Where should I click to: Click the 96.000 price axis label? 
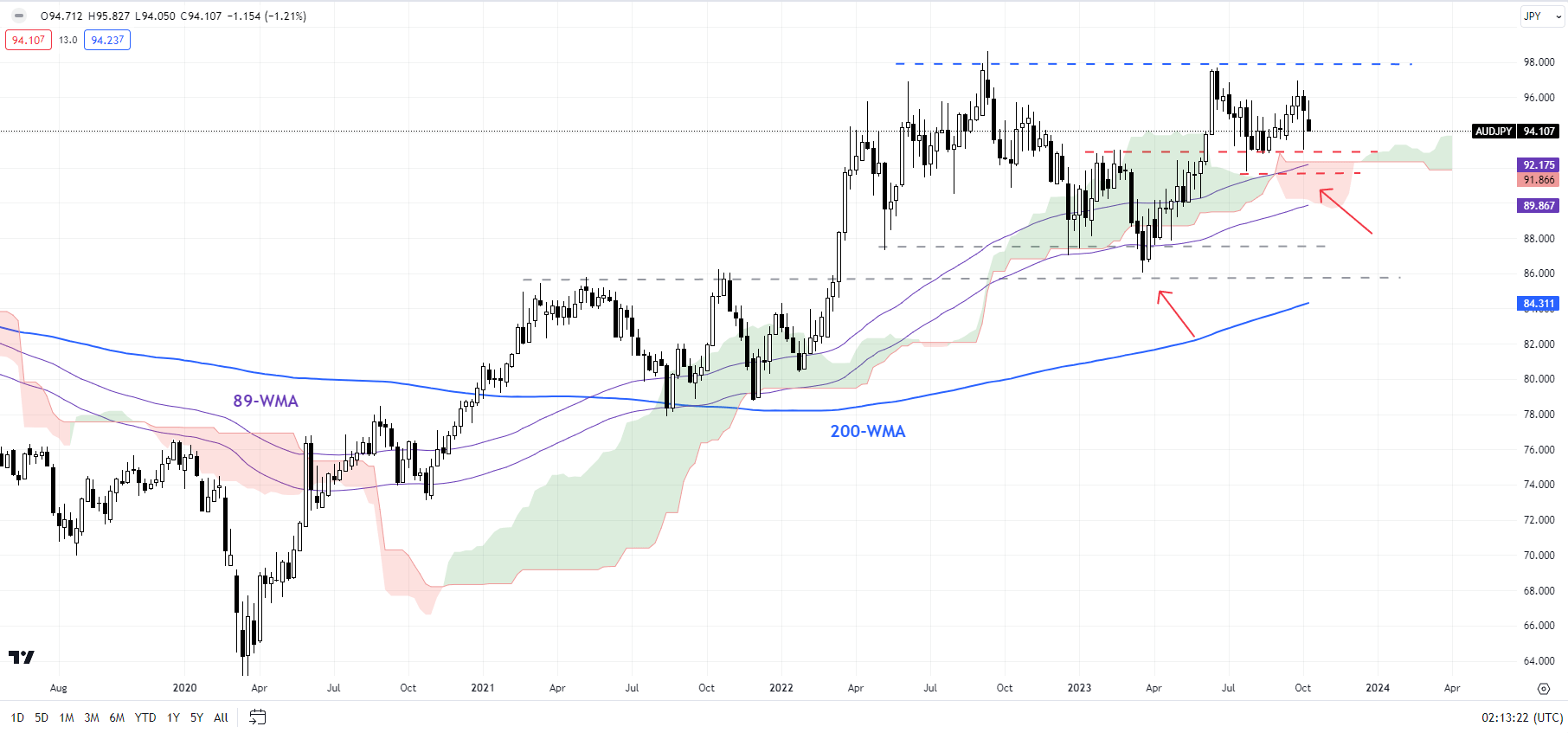[1539, 98]
